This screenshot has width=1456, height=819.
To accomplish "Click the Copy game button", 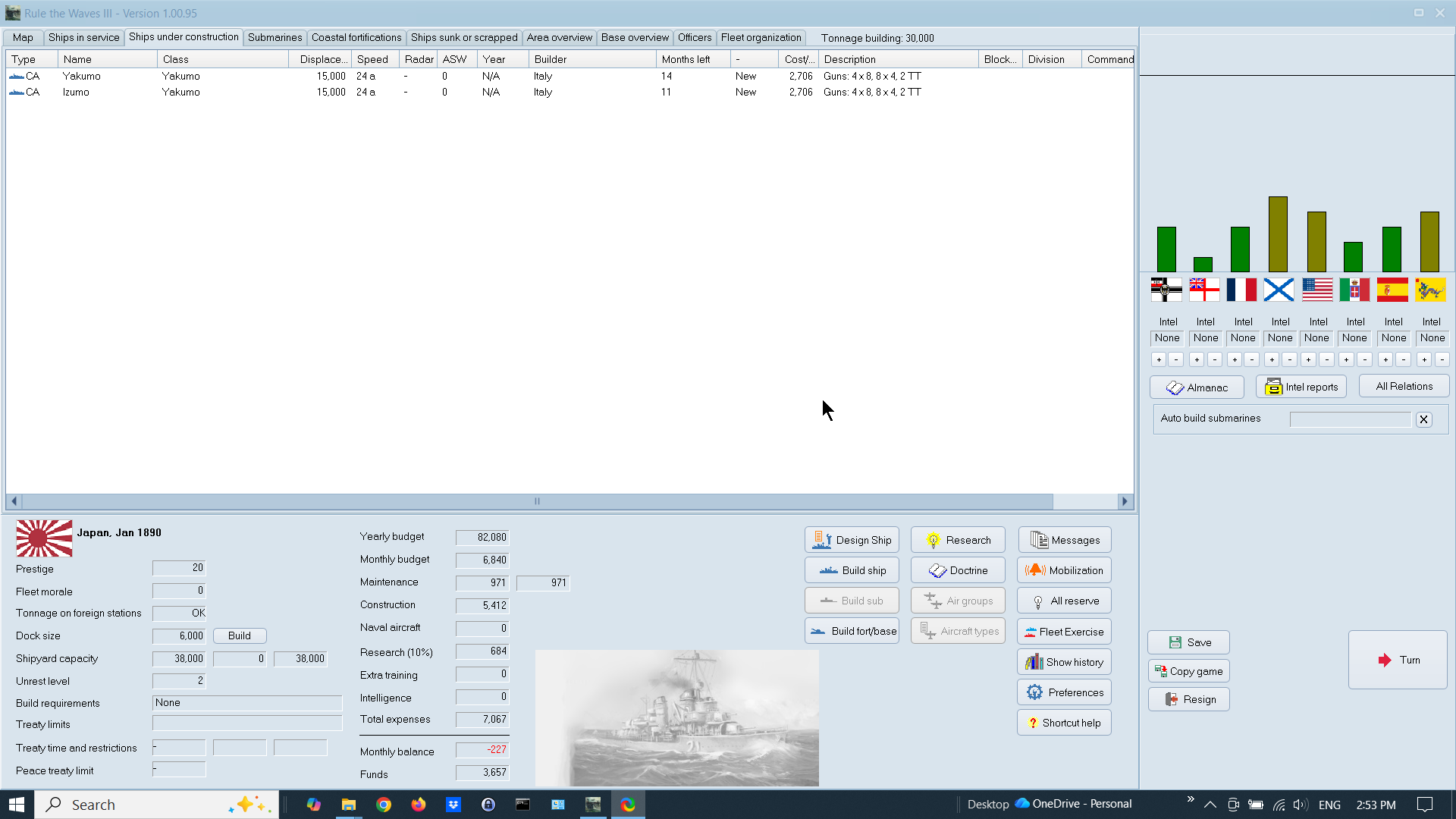I will (1188, 671).
